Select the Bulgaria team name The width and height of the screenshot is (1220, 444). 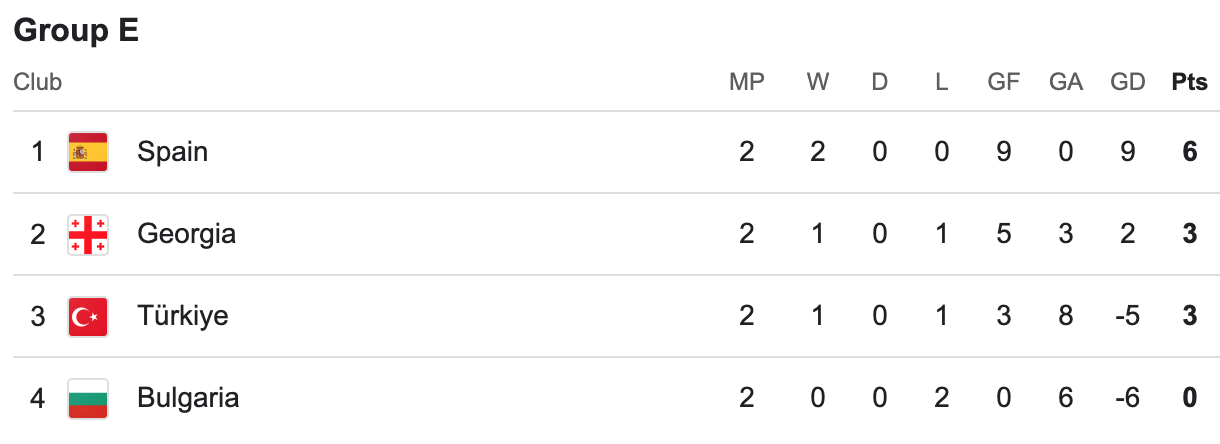click(x=188, y=398)
